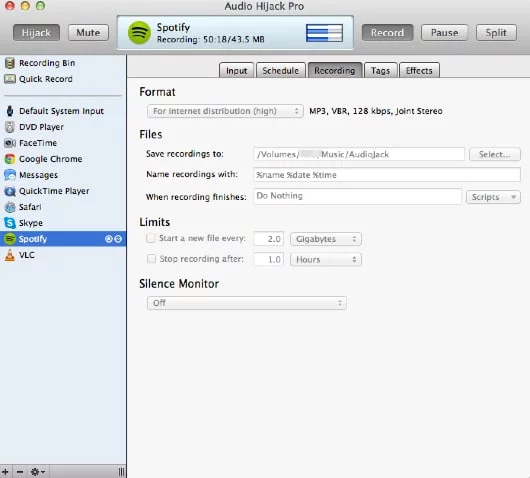Click second status indicator on Spotify row
530x478 pixels.
(x=118, y=239)
